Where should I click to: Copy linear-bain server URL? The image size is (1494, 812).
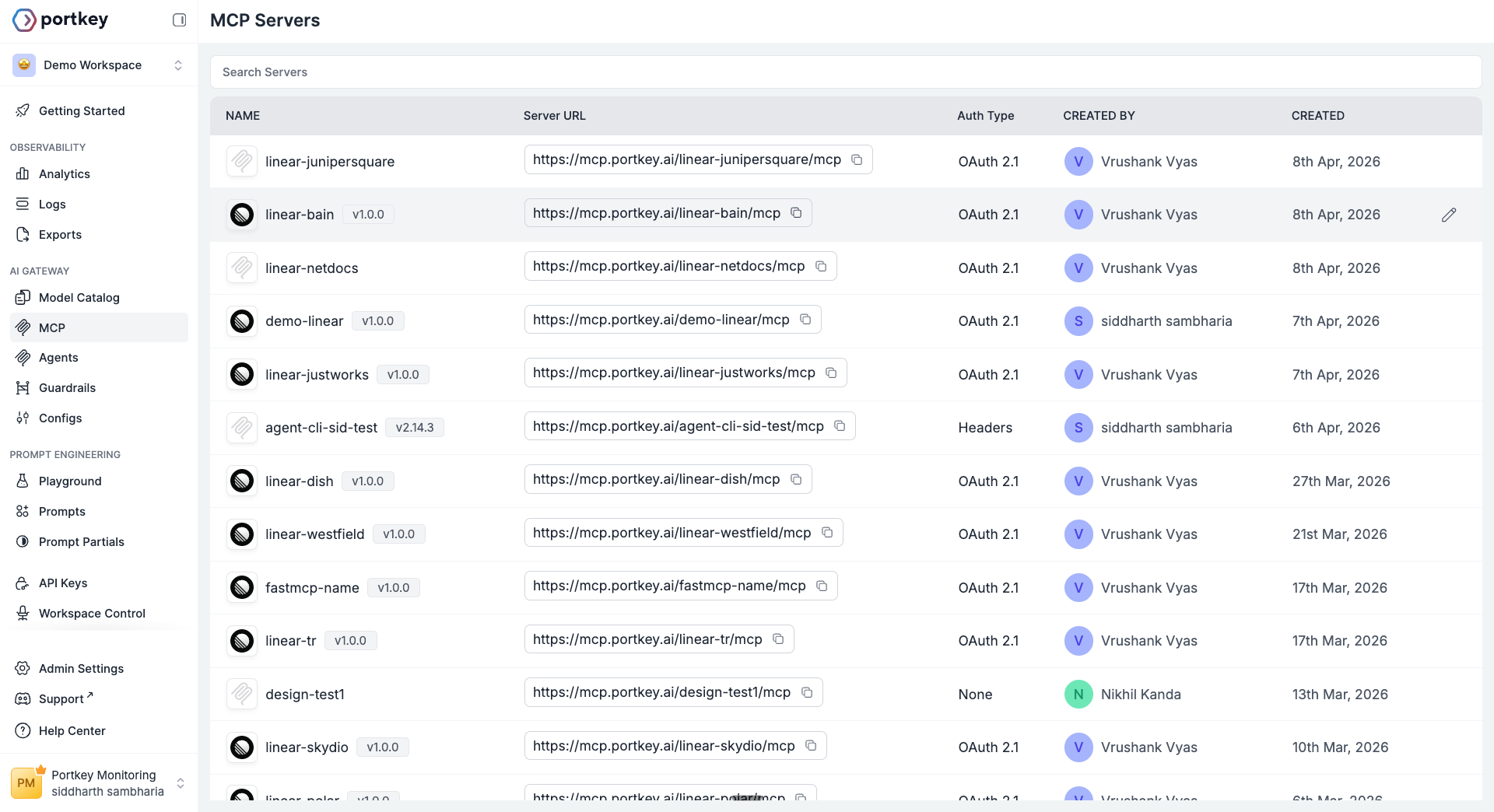point(796,213)
